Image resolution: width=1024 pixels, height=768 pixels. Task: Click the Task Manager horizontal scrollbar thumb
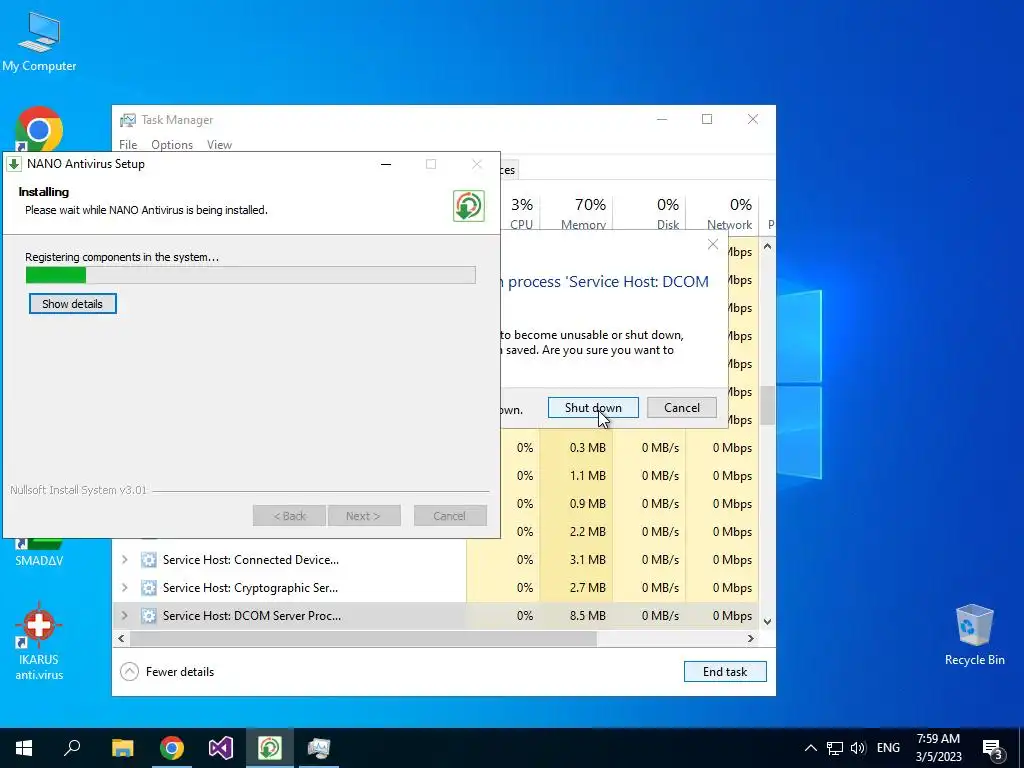click(x=363, y=639)
